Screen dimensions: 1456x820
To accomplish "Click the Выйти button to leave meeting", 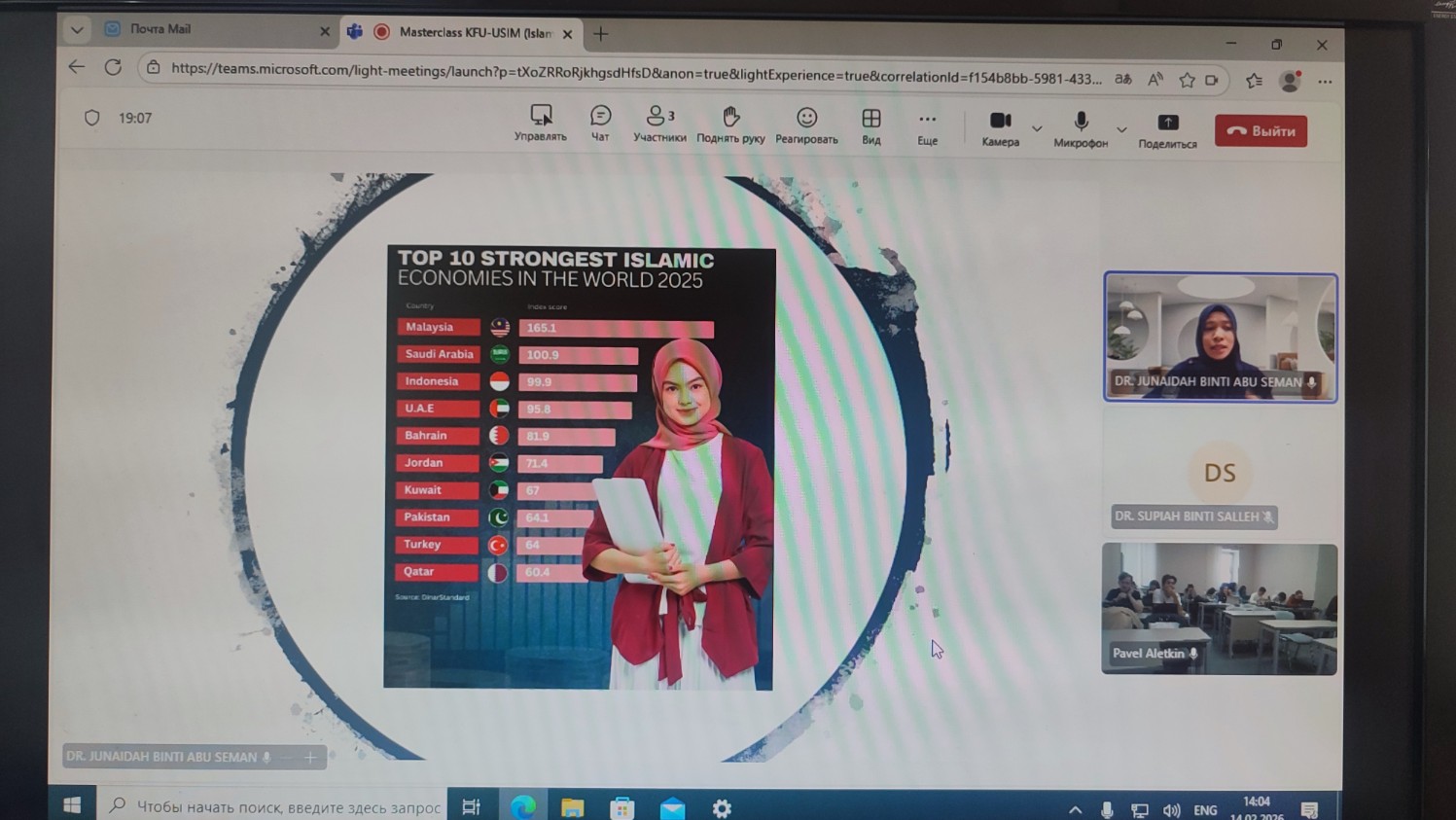I will pyautogui.click(x=1261, y=129).
